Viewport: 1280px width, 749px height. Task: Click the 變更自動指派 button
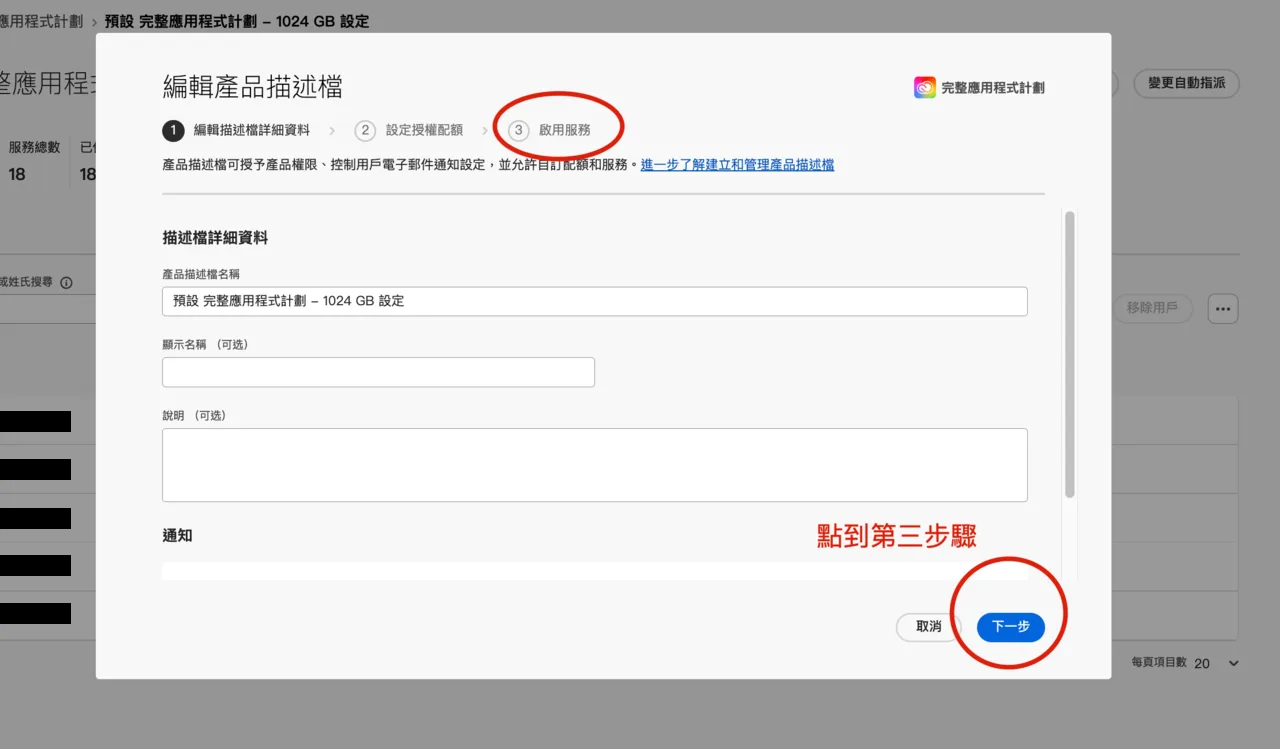1186,84
